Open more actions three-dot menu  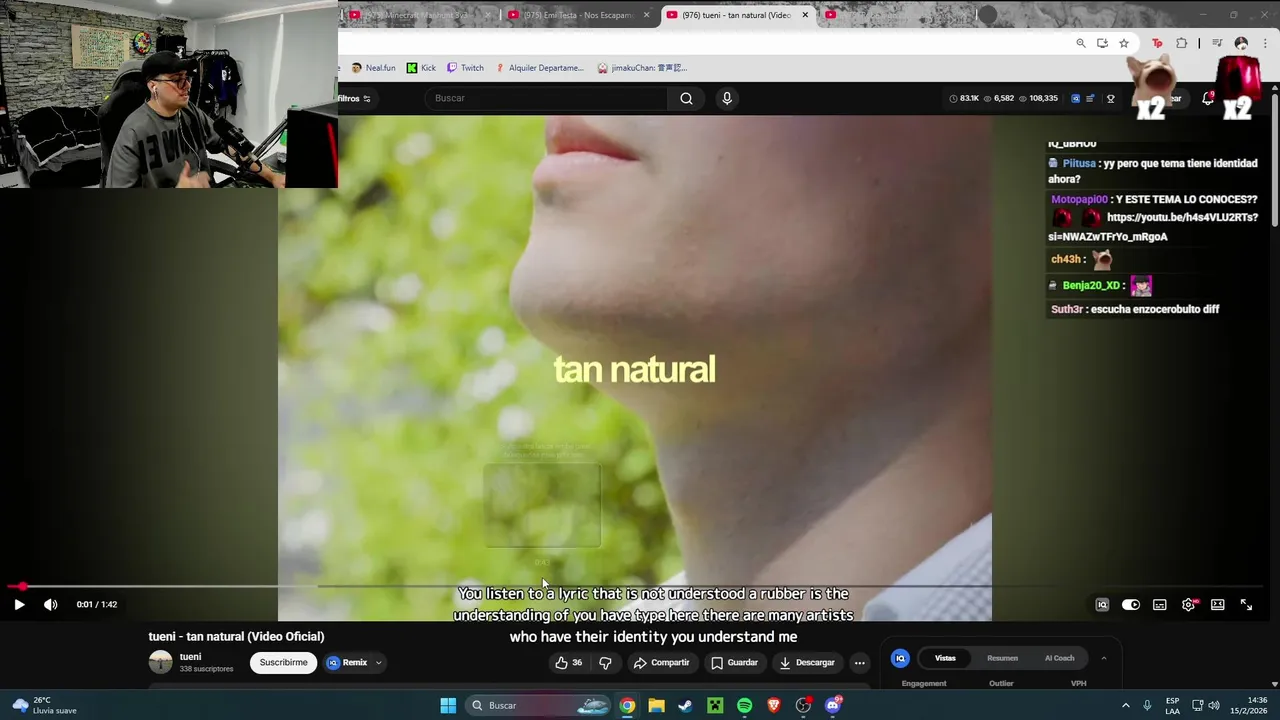(x=860, y=663)
